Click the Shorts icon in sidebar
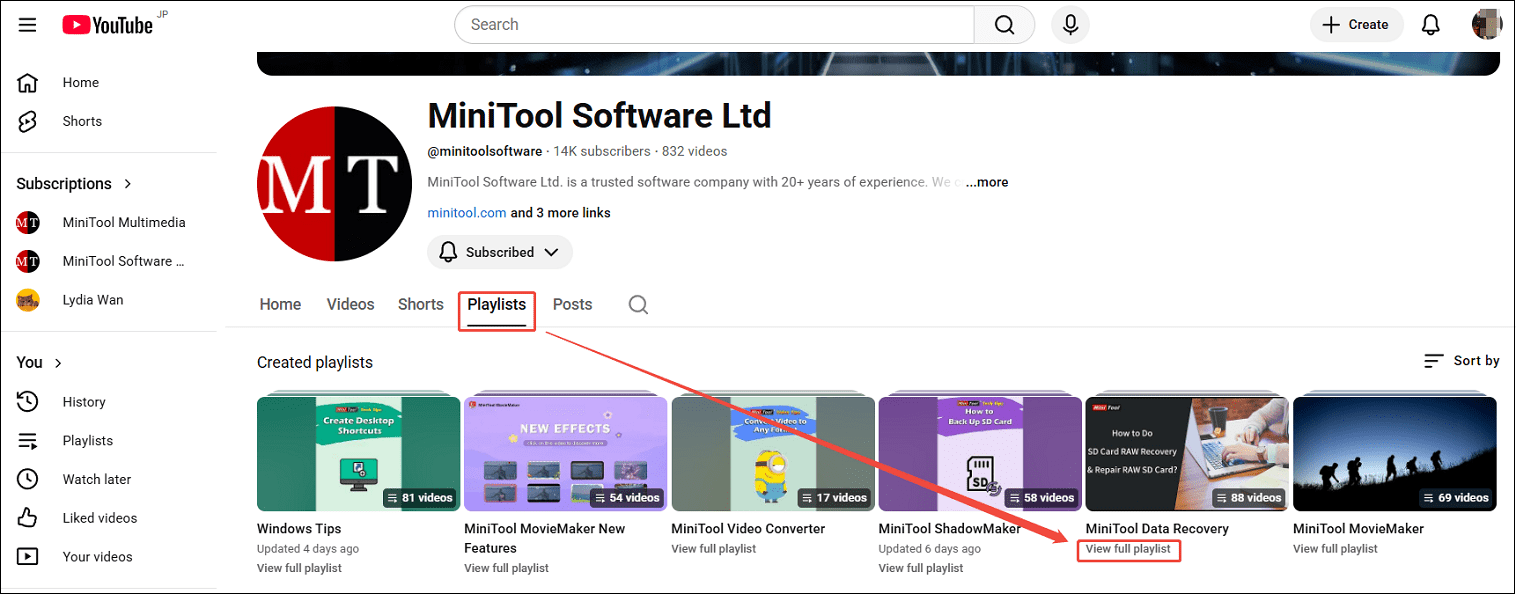The width and height of the screenshot is (1516, 594). (28, 121)
